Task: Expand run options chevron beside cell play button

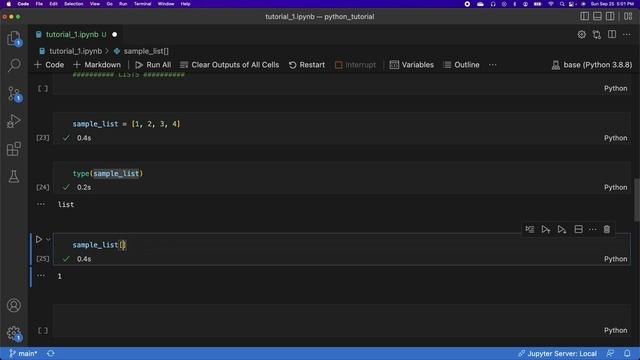Action: point(48,239)
